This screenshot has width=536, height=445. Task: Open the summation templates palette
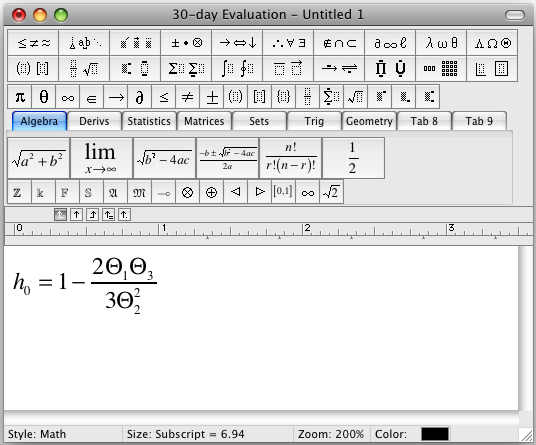[x=186, y=69]
